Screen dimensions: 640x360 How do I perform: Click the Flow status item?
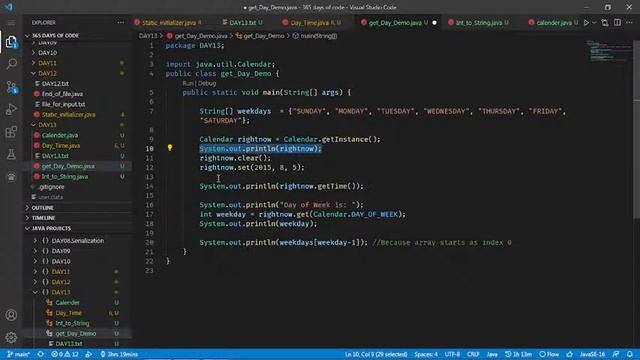coord(549,354)
